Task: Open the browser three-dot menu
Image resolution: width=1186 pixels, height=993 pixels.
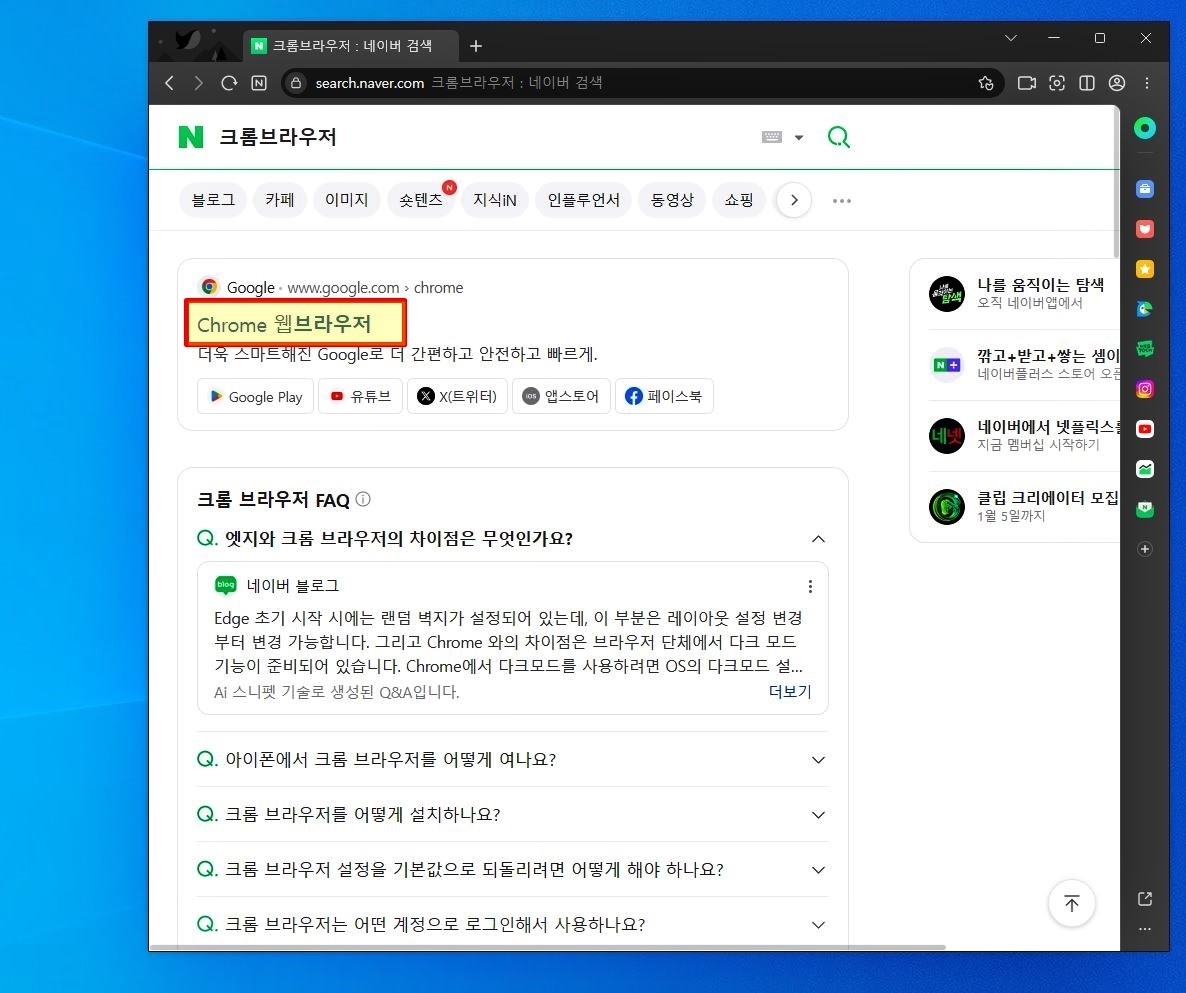Action: pyautogui.click(x=1147, y=83)
